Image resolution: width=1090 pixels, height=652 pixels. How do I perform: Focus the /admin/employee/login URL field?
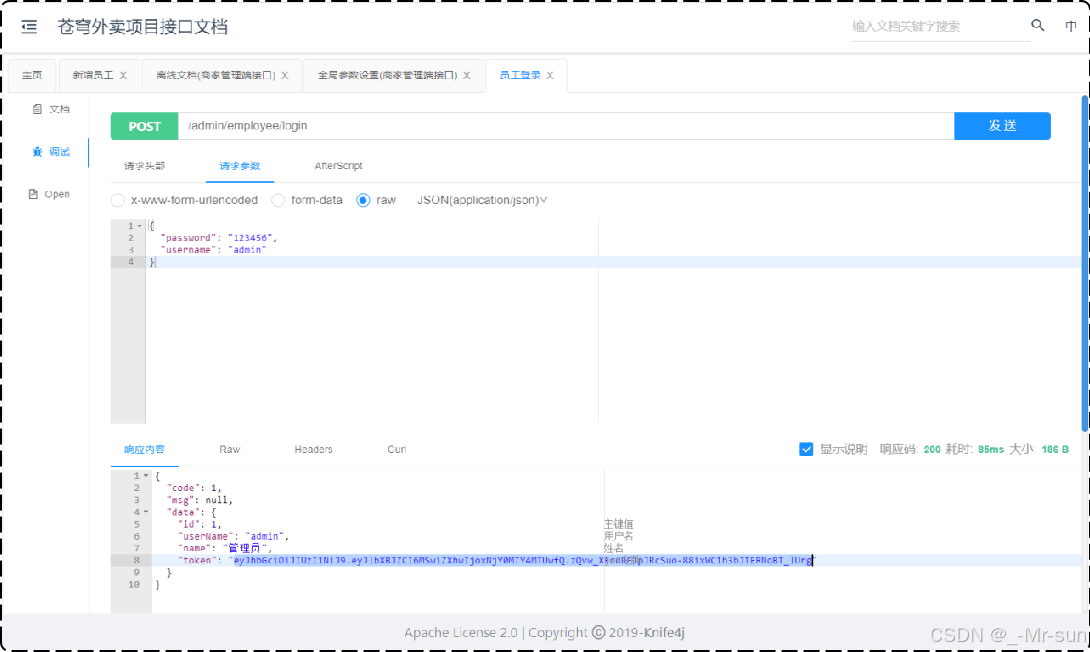[566, 126]
